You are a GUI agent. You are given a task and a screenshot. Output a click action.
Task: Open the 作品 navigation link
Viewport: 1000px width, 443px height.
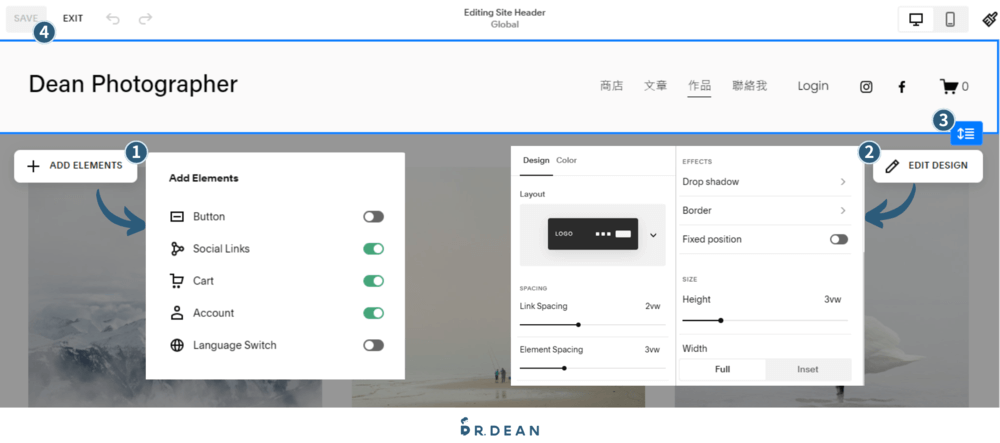(x=700, y=86)
